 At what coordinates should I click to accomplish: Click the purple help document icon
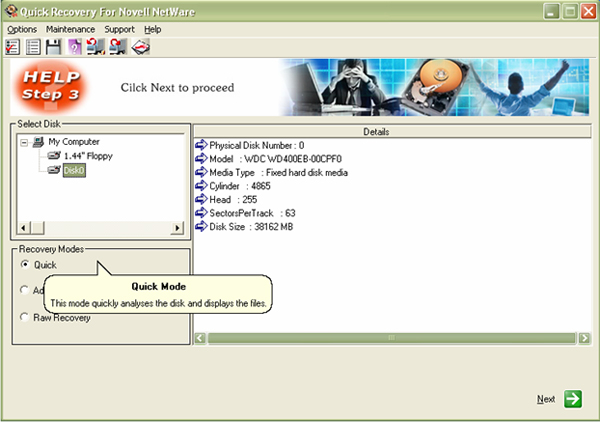(x=74, y=47)
